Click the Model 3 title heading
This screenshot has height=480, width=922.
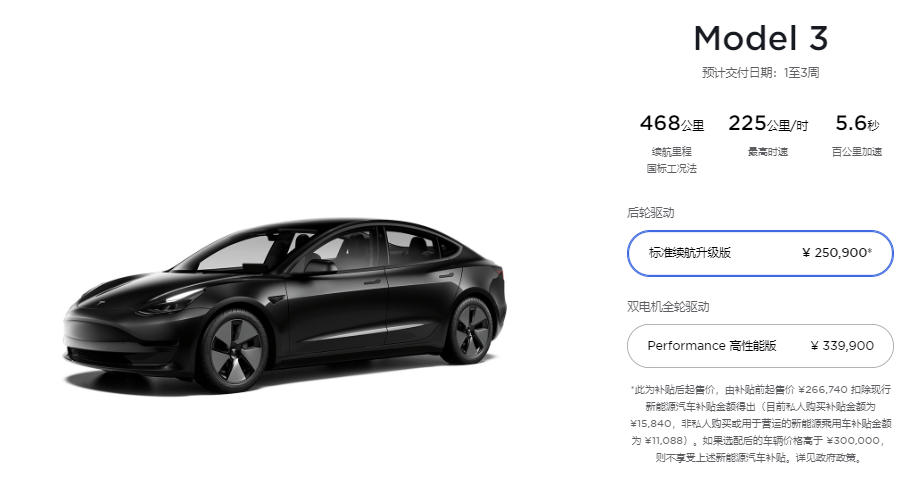click(x=761, y=38)
